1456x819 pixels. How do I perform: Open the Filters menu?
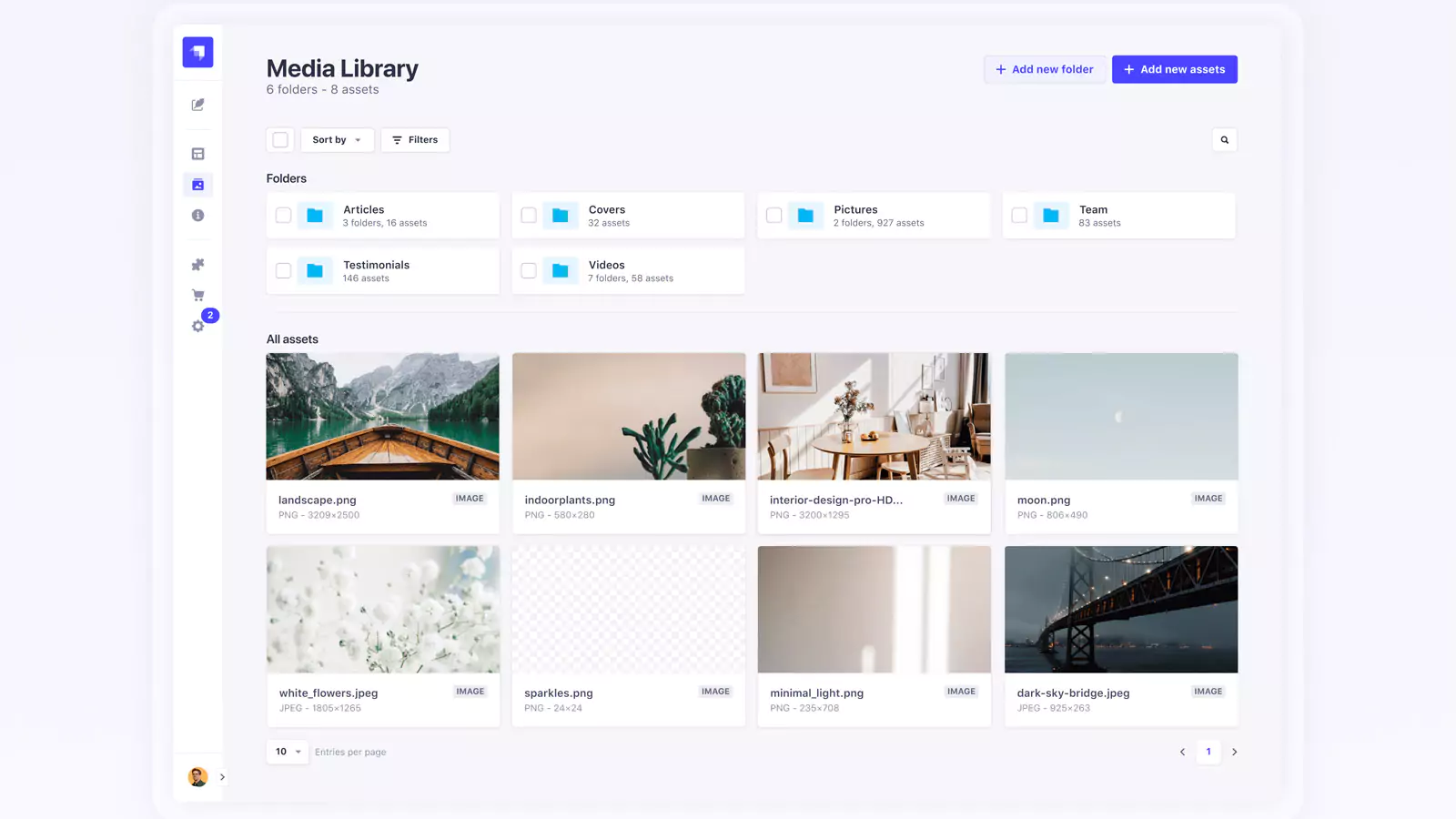click(x=415, y=140)
